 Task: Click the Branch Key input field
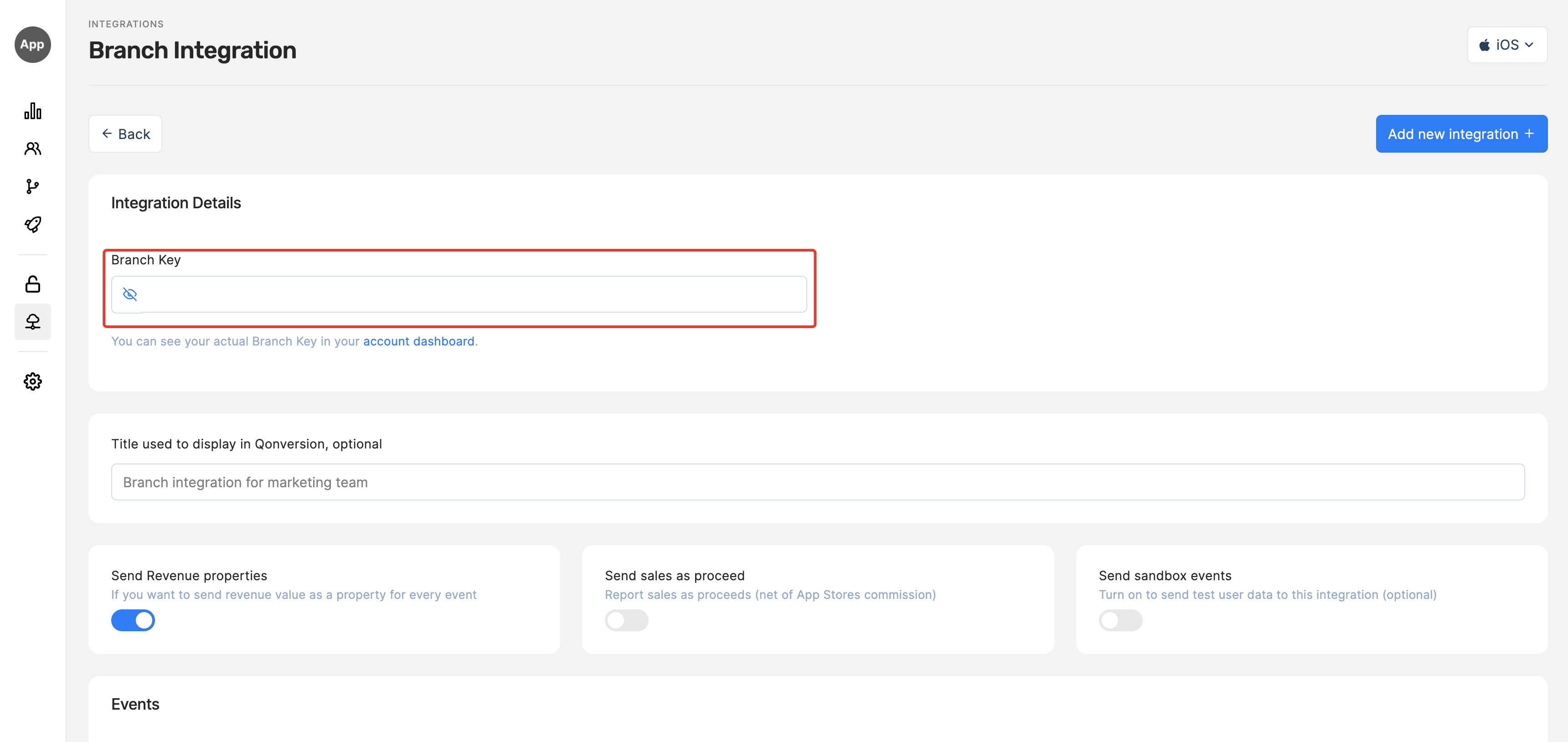tap(475, 294)
